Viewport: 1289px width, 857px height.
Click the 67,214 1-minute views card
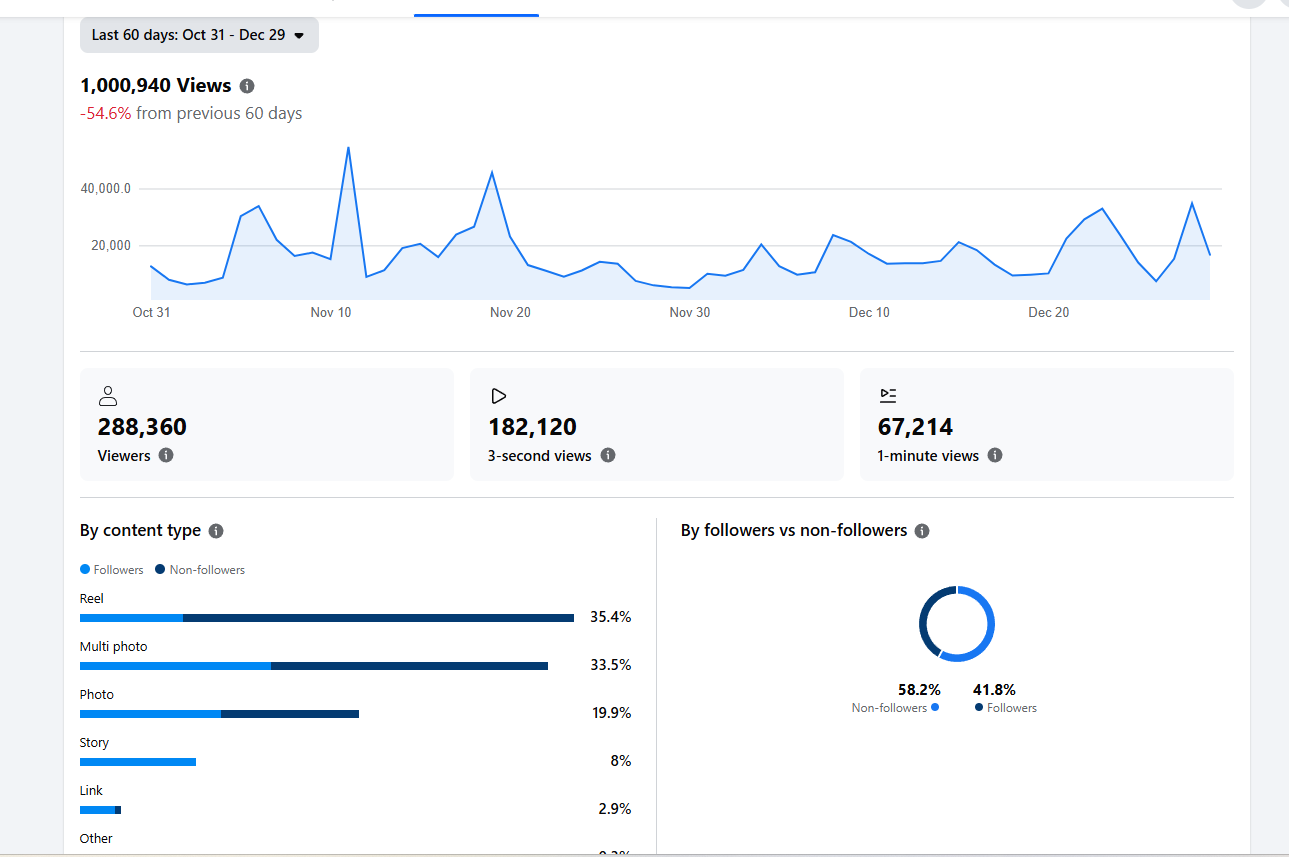tap(1046, 425)
